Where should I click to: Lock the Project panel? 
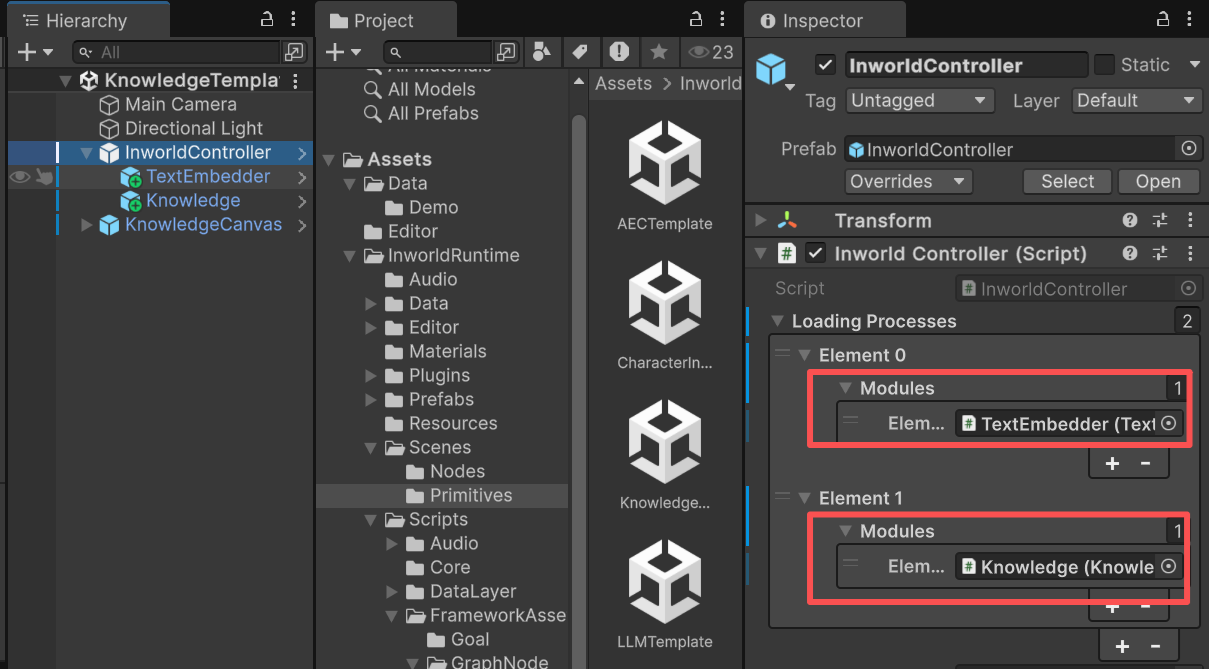696,19
